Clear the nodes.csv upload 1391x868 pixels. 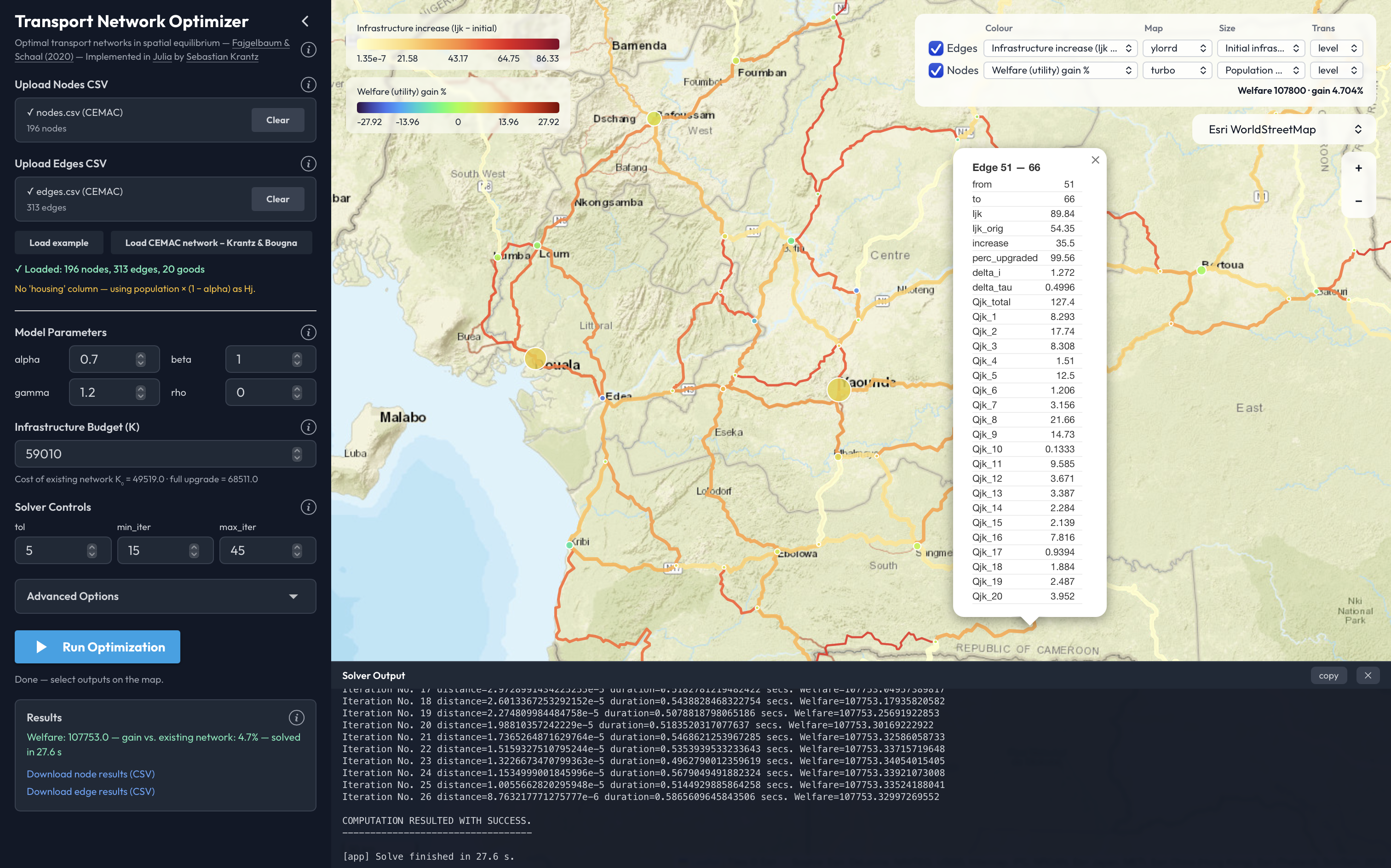point(278,120)
